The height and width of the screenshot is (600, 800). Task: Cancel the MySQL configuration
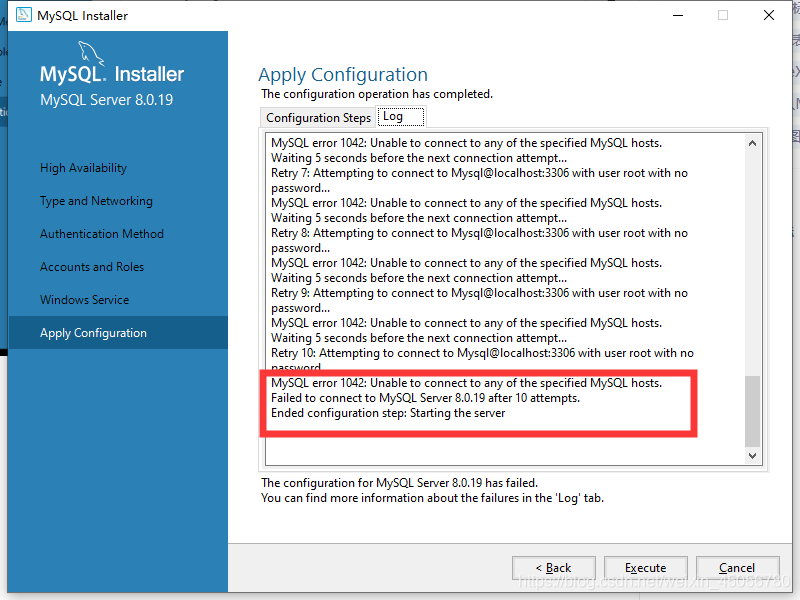pos(737,568)
